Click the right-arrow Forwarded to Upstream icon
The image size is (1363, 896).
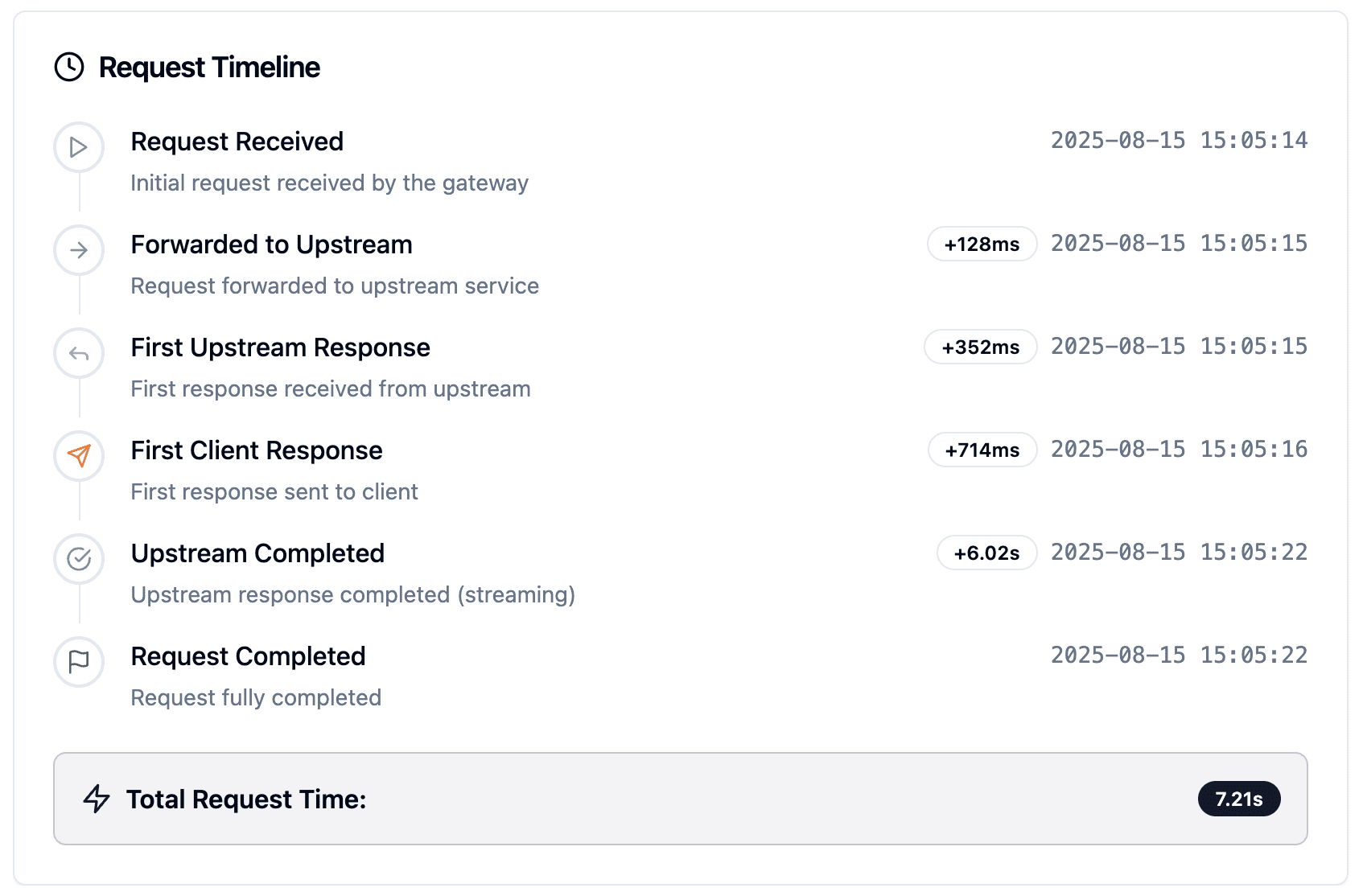point(79,250)
